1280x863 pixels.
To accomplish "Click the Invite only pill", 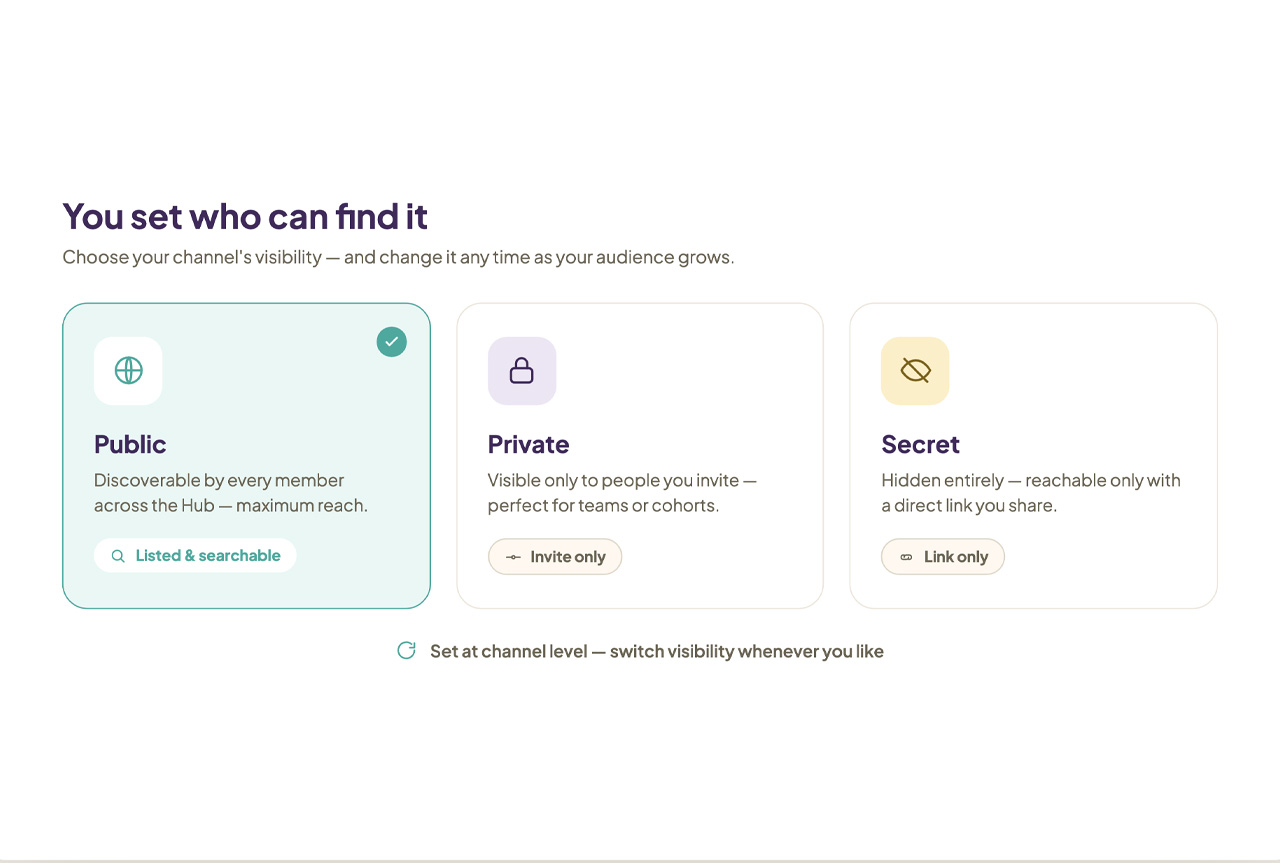I will pyautogui.click(x=555, y=557).
